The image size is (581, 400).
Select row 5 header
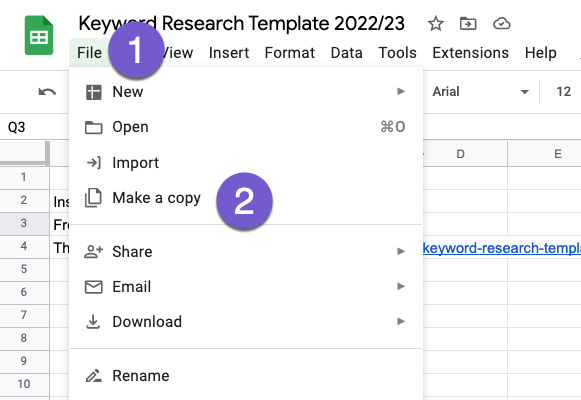24,269
